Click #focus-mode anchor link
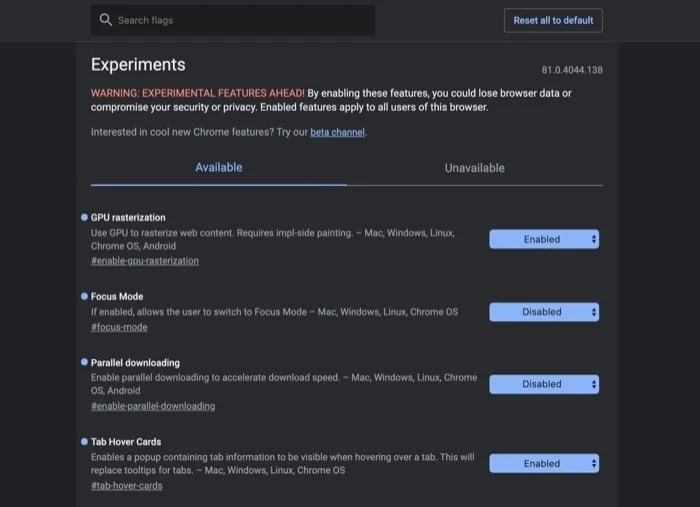700x507 pixels. tap(119, 327)
